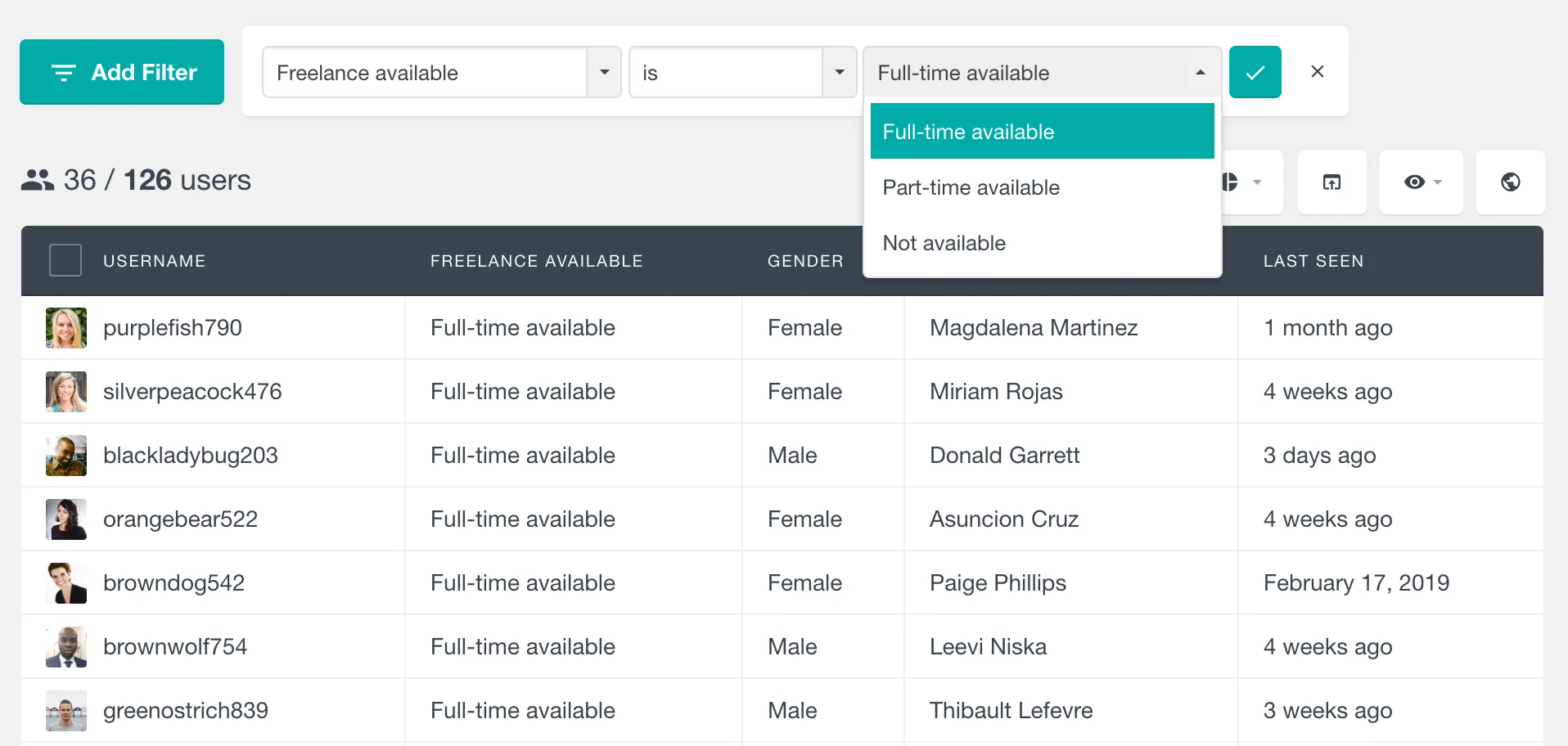Collapse the Full-time available value dropdown
This screenshot has width=1568, height=746.
(x=1042, y=72)
